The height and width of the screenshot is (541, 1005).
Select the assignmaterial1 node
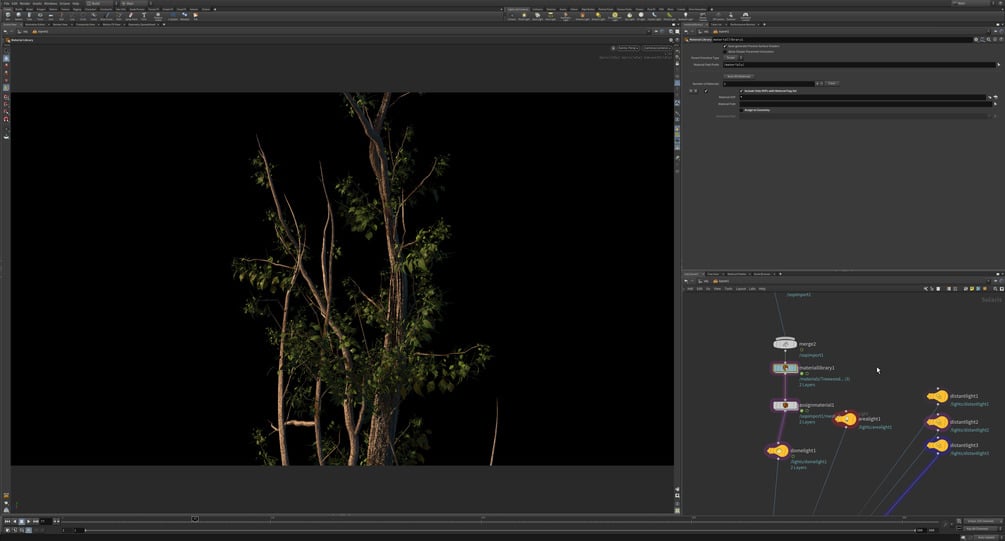pos(785,405)
